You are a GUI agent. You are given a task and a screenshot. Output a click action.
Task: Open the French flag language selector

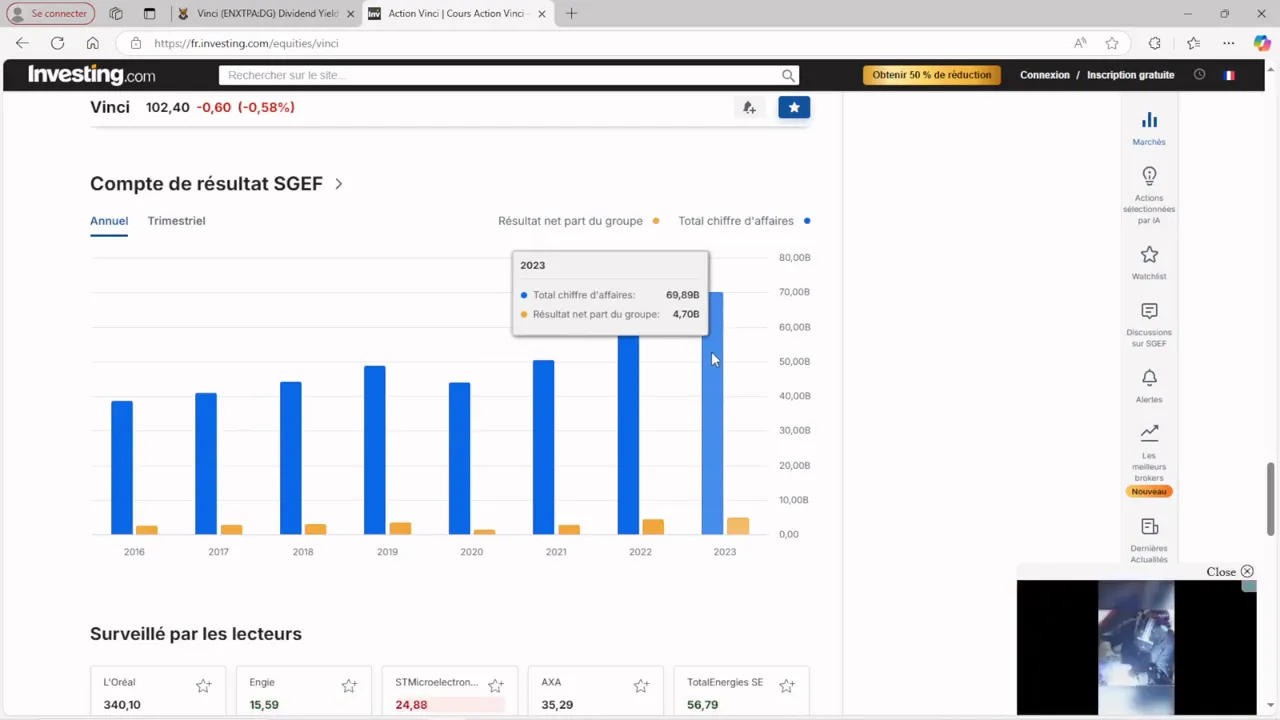click(1229, 75)
